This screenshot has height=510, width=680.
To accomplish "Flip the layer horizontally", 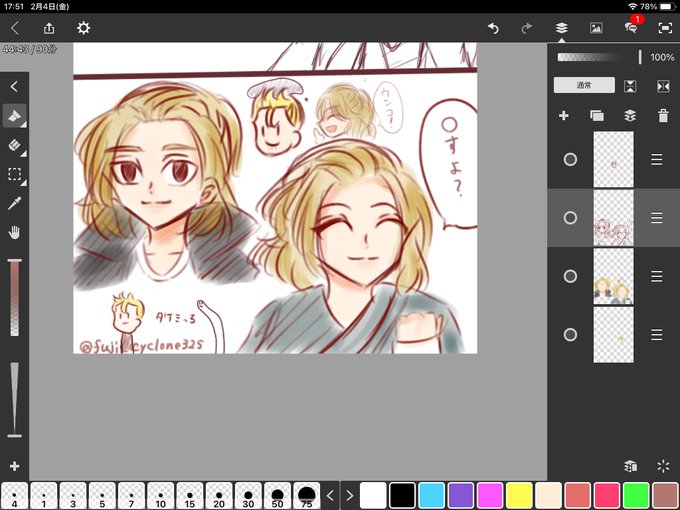I will pyautogui.click(x=663, y=86).
